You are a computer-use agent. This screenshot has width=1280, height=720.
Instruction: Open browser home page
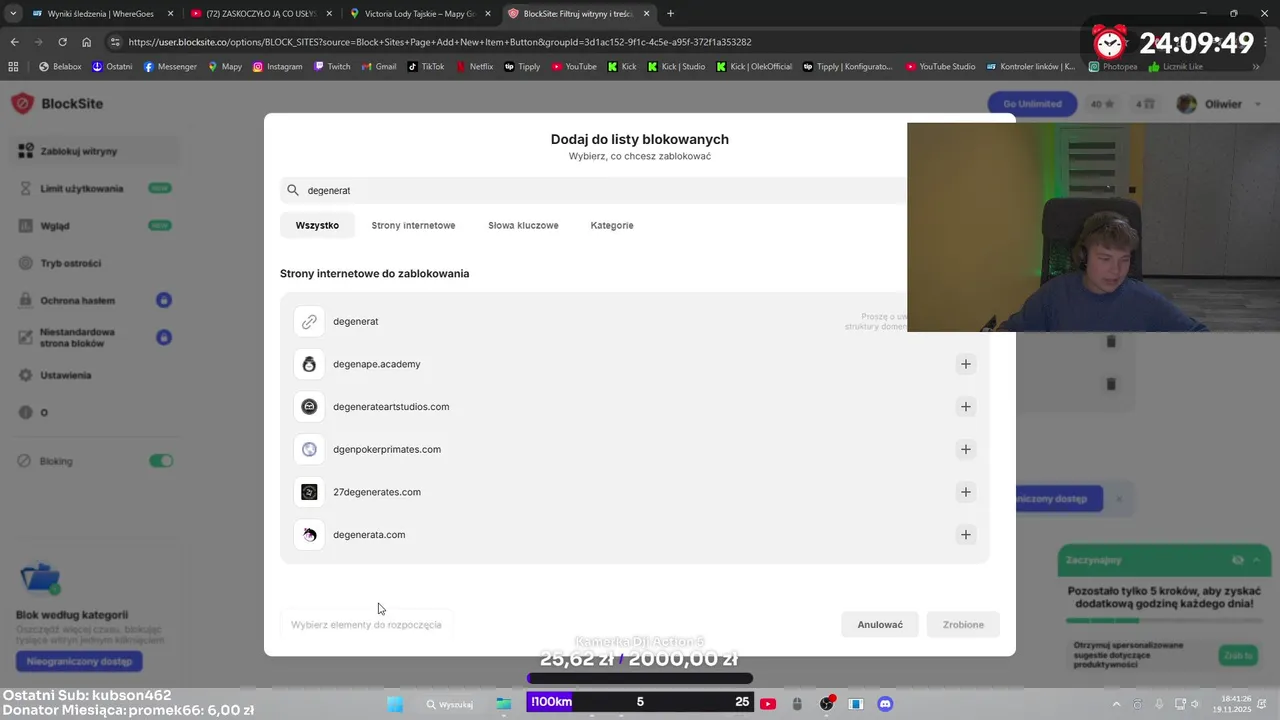[86, 42]
